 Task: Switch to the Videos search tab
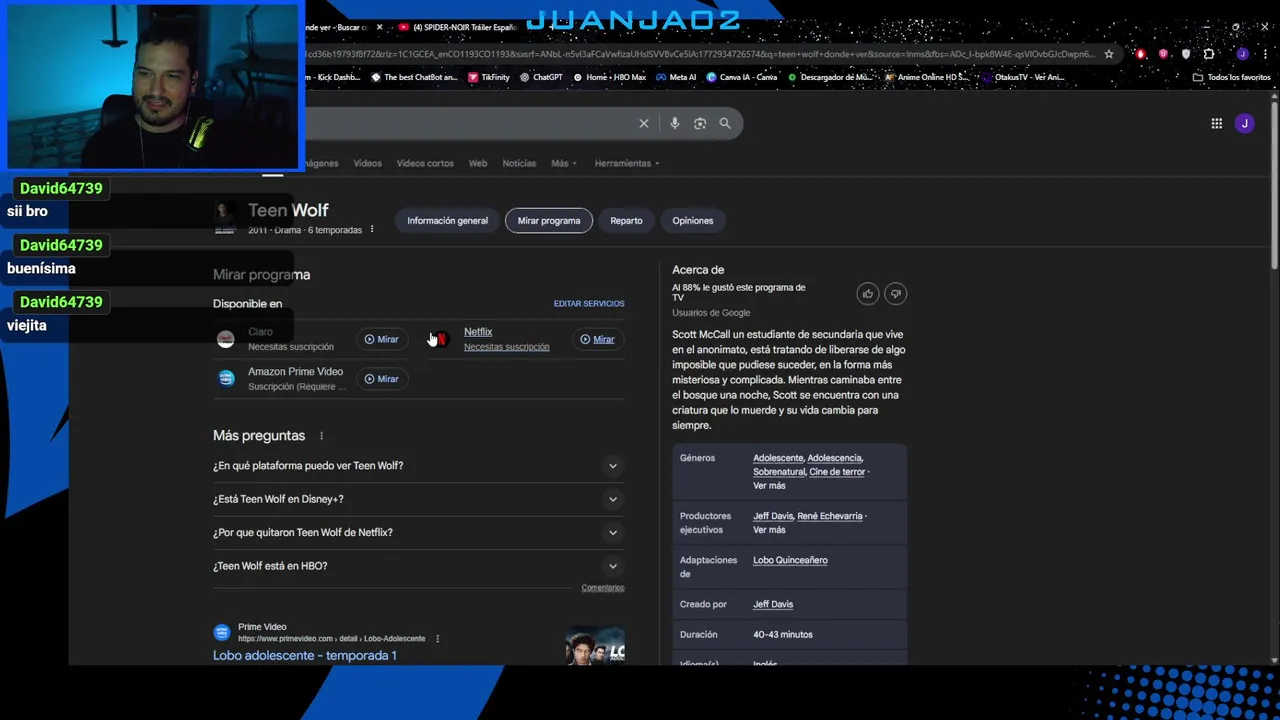(x=367, y=163)
